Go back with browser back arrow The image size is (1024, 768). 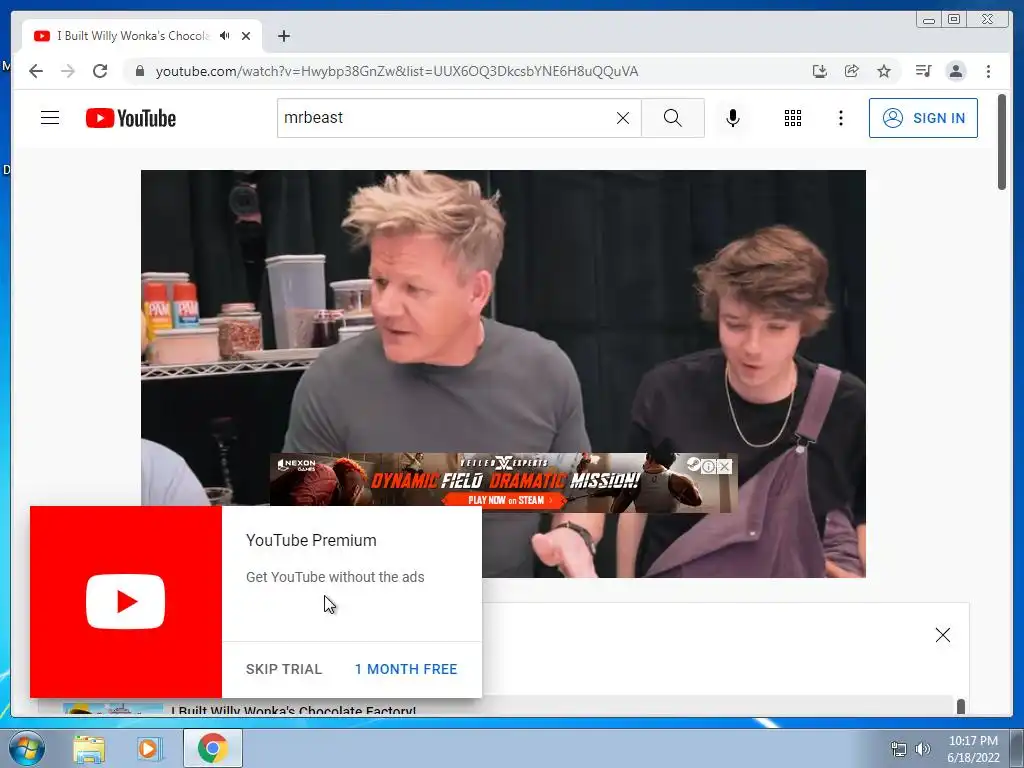coord(36,71)
